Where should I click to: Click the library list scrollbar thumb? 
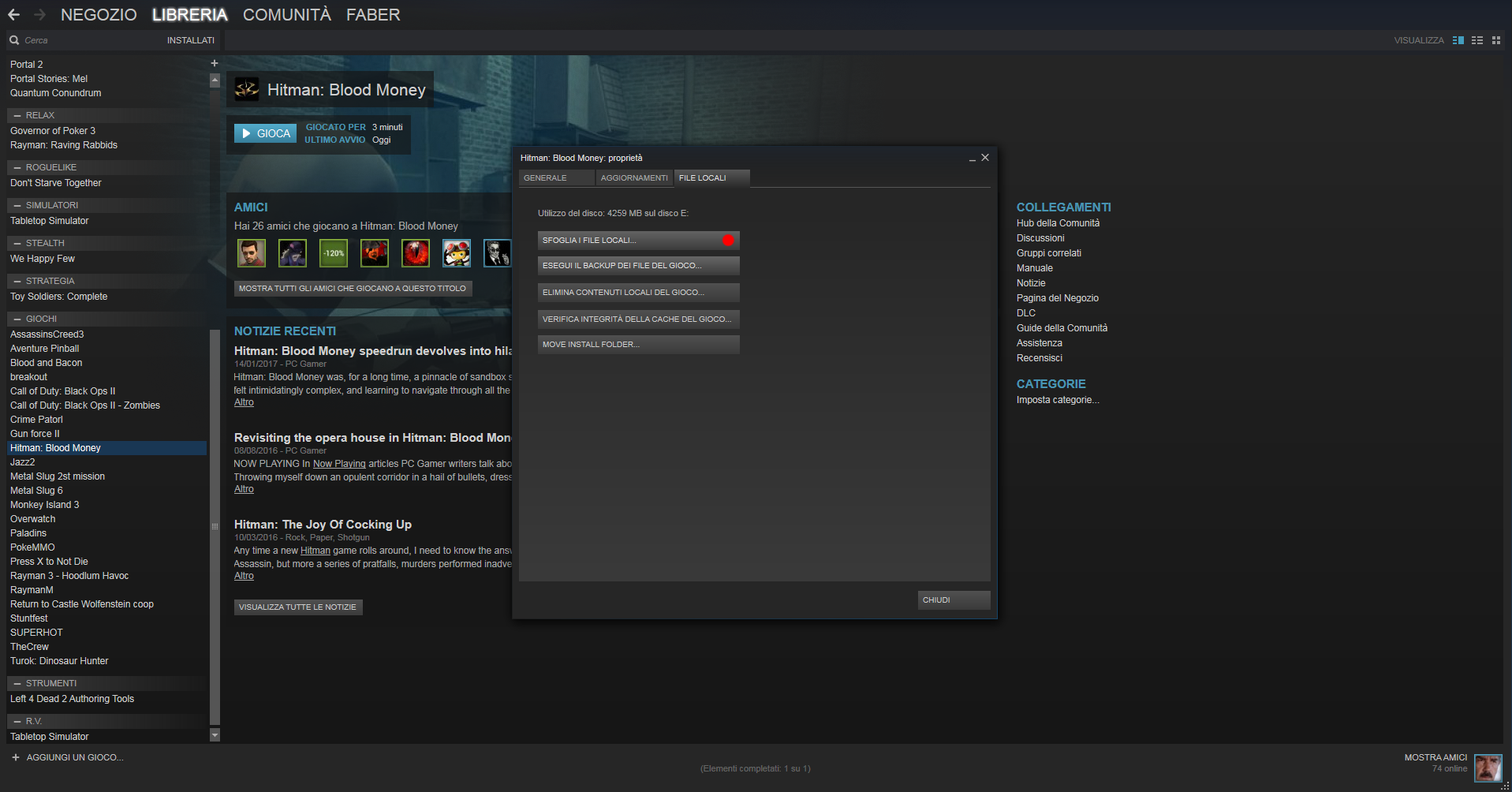click(215, 527)
